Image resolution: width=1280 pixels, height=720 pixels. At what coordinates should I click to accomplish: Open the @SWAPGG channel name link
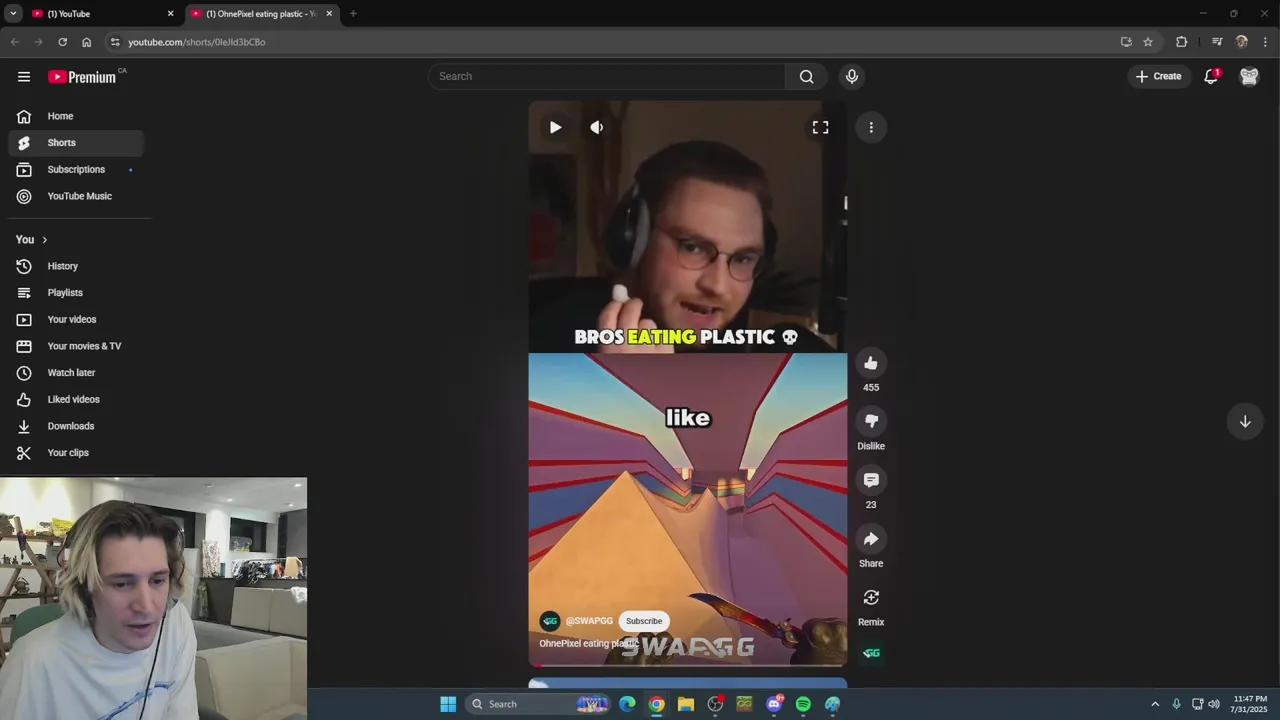pyautogui.click(x=589, y=621)
